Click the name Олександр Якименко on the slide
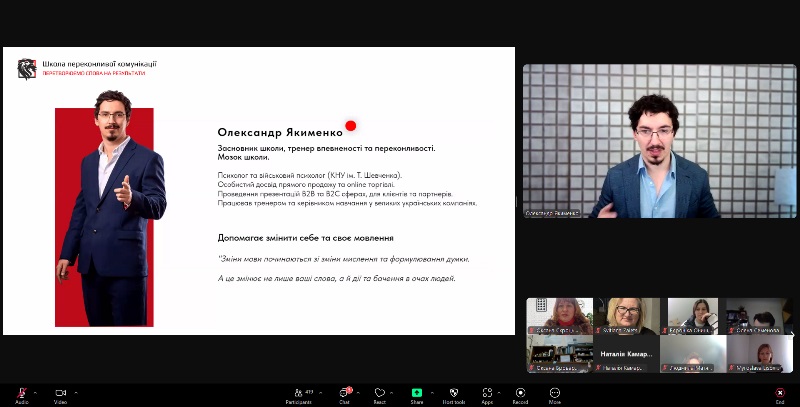Viewport: 800px width, 407px height. tap(280, 133)
